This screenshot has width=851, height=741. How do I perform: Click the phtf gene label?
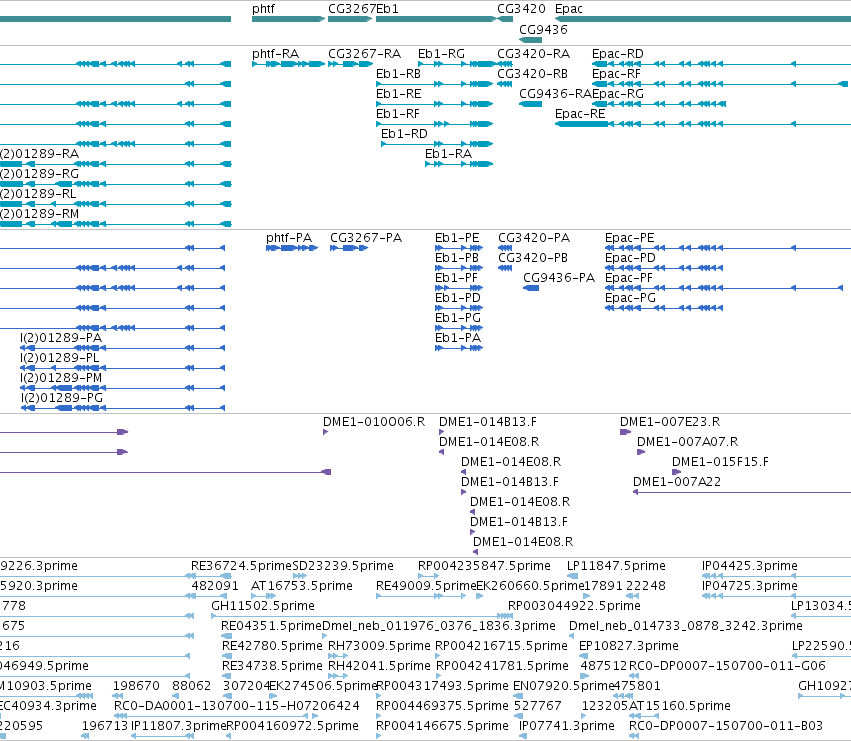263,9
